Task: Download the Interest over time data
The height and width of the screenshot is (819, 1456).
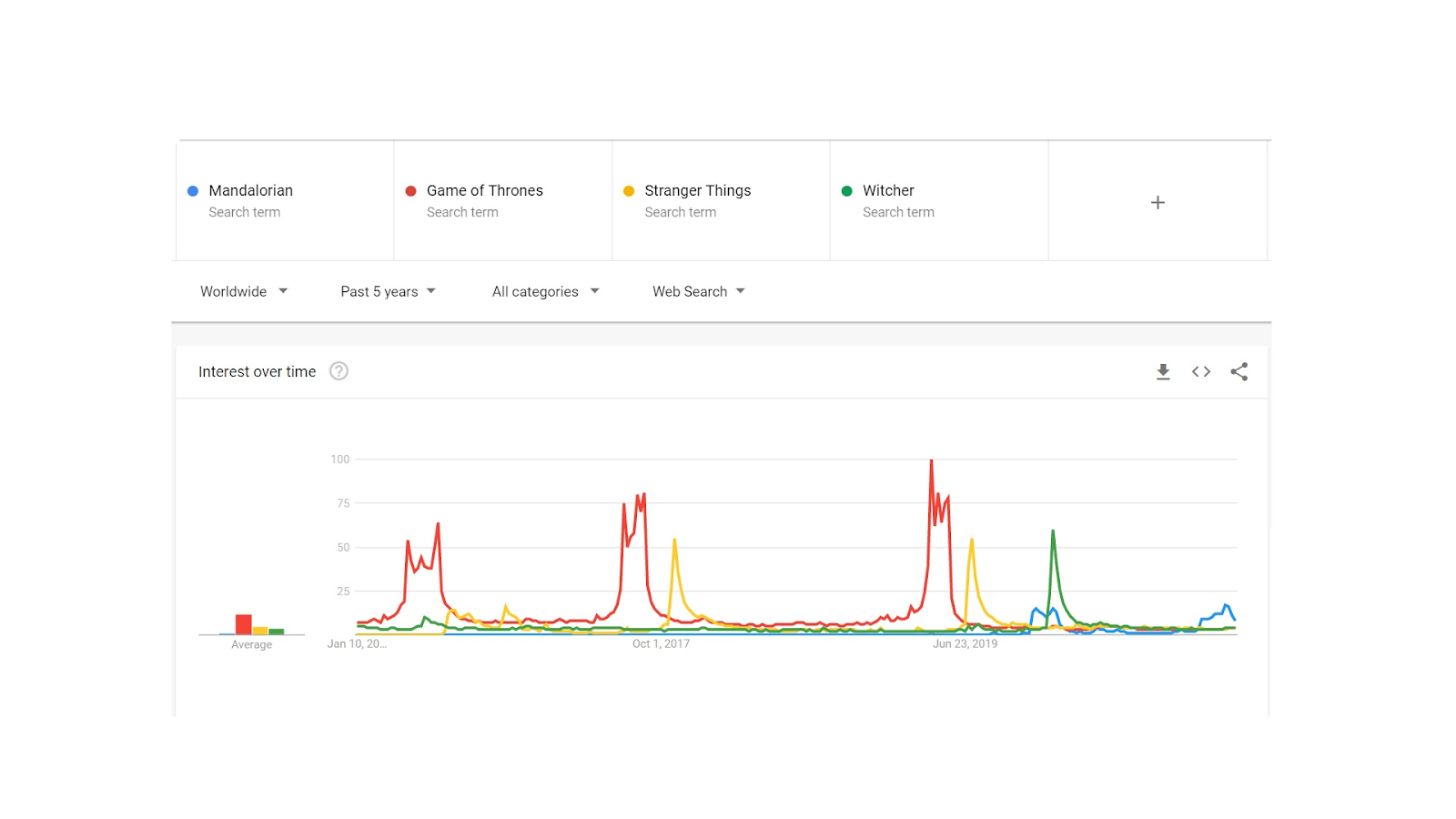Action: (x=1163, y=371)
